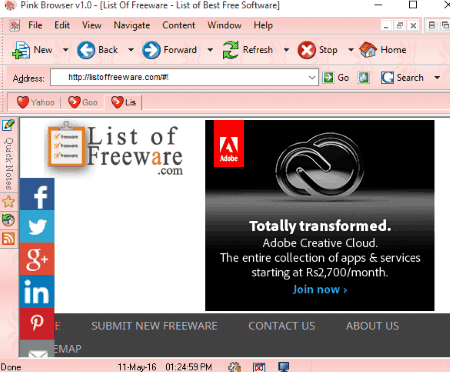Click the monitor icon in status bar
The image size is (450, 372).
point(284,367)
